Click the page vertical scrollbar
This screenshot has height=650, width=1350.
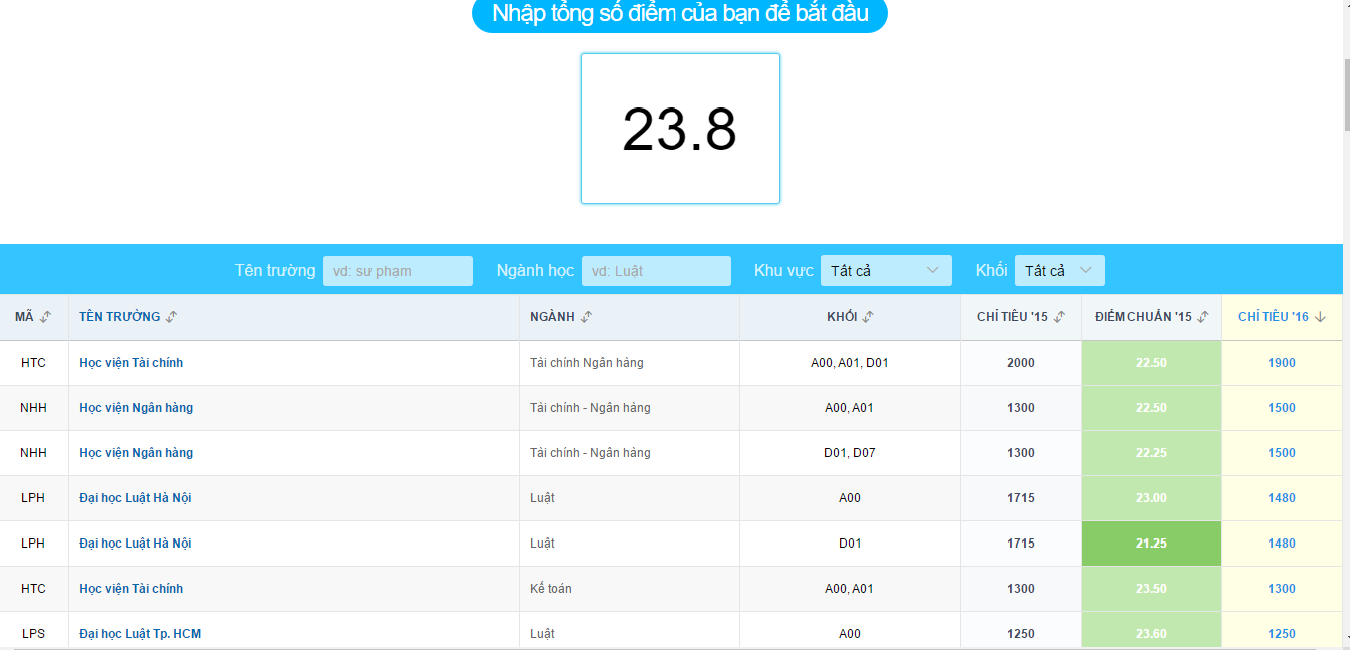(1346, 95)
